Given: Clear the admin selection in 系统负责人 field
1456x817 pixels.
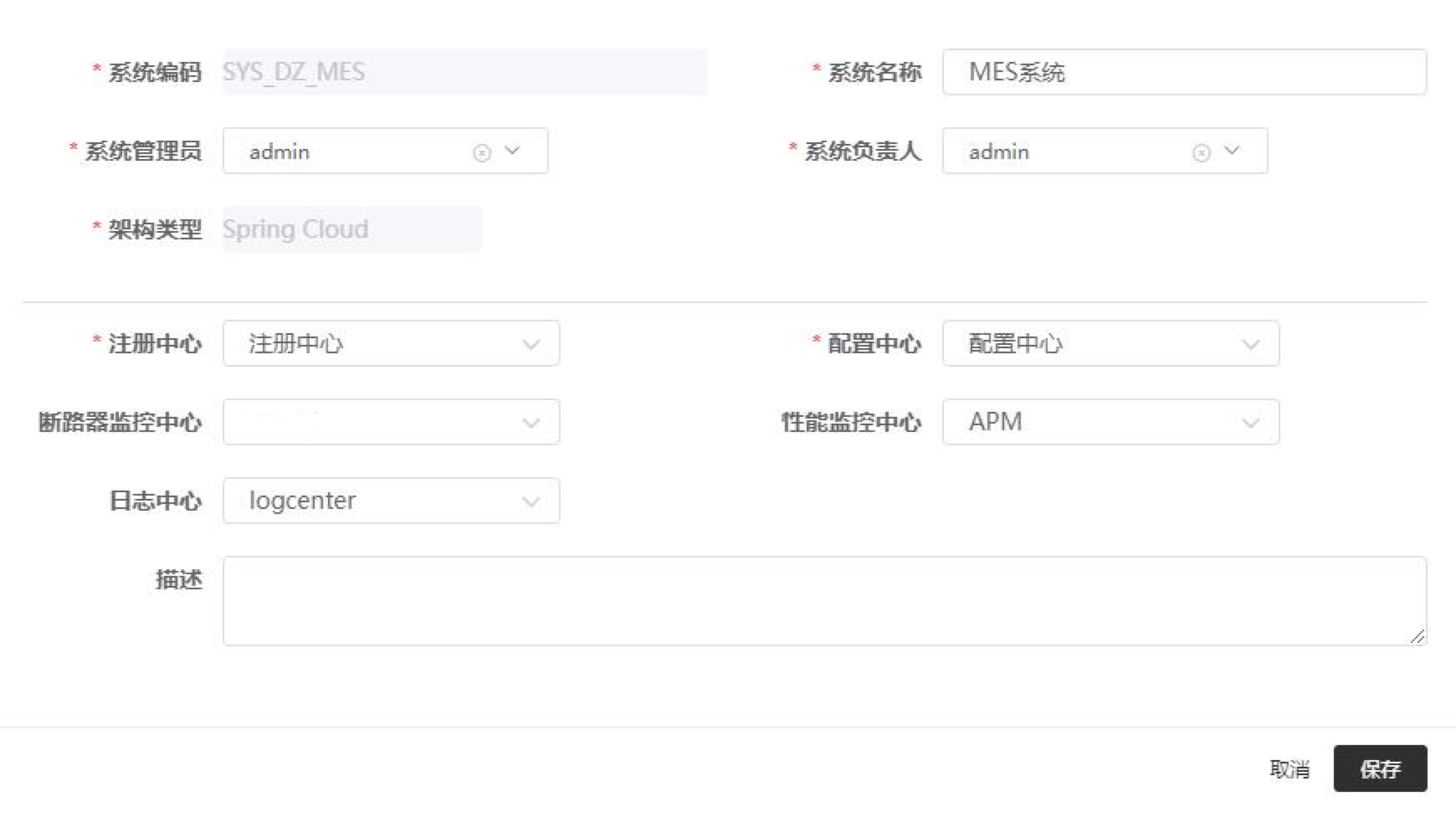Looking at the screenshot, I should [1200, 152].
